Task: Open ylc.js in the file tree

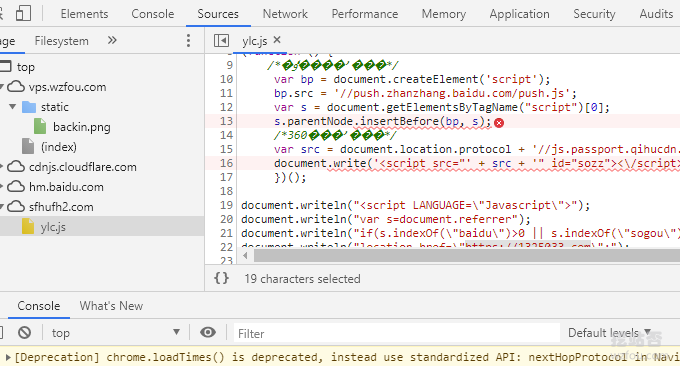Action: pyautogui.click(x=53, y=227)
